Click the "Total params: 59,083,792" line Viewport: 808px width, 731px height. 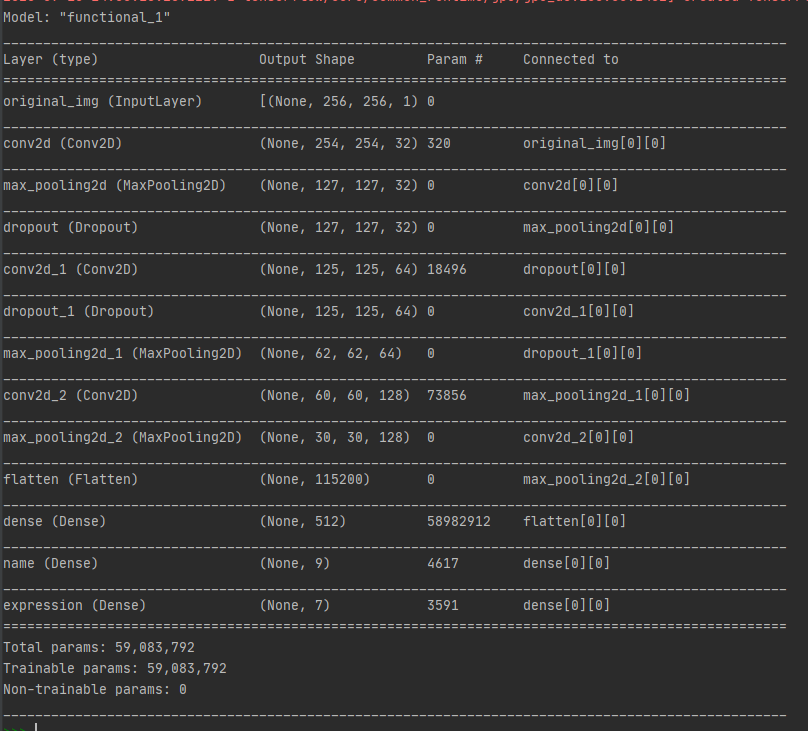pos(99,647)
